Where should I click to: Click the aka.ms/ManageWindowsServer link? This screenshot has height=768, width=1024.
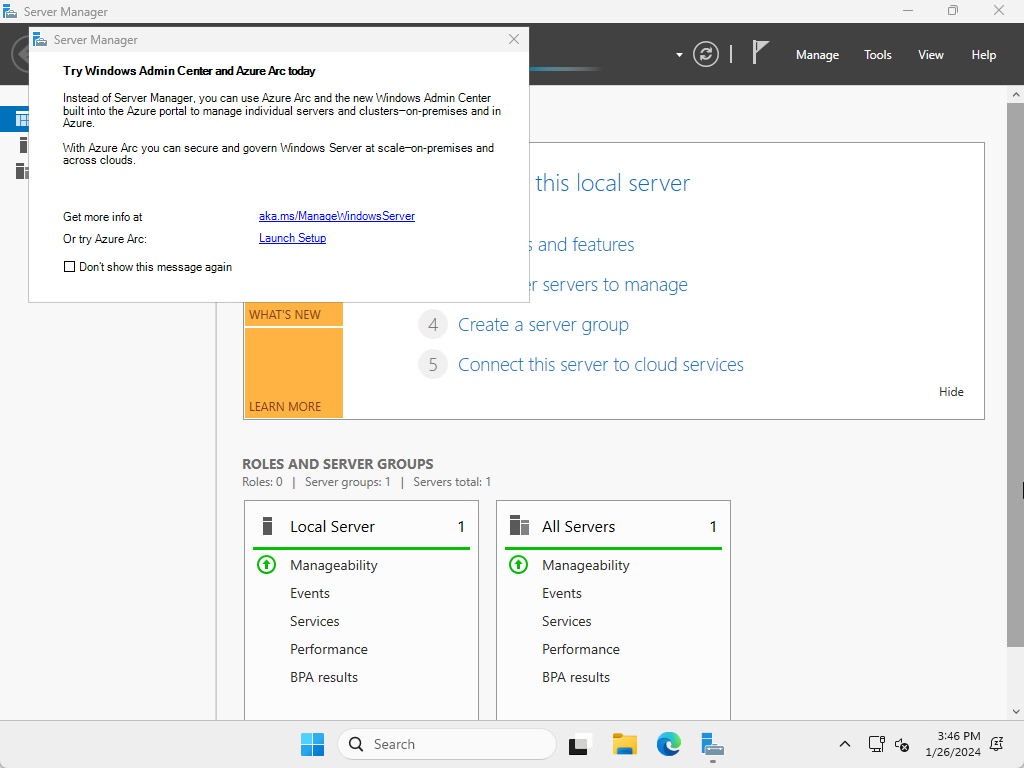(336, 216)
